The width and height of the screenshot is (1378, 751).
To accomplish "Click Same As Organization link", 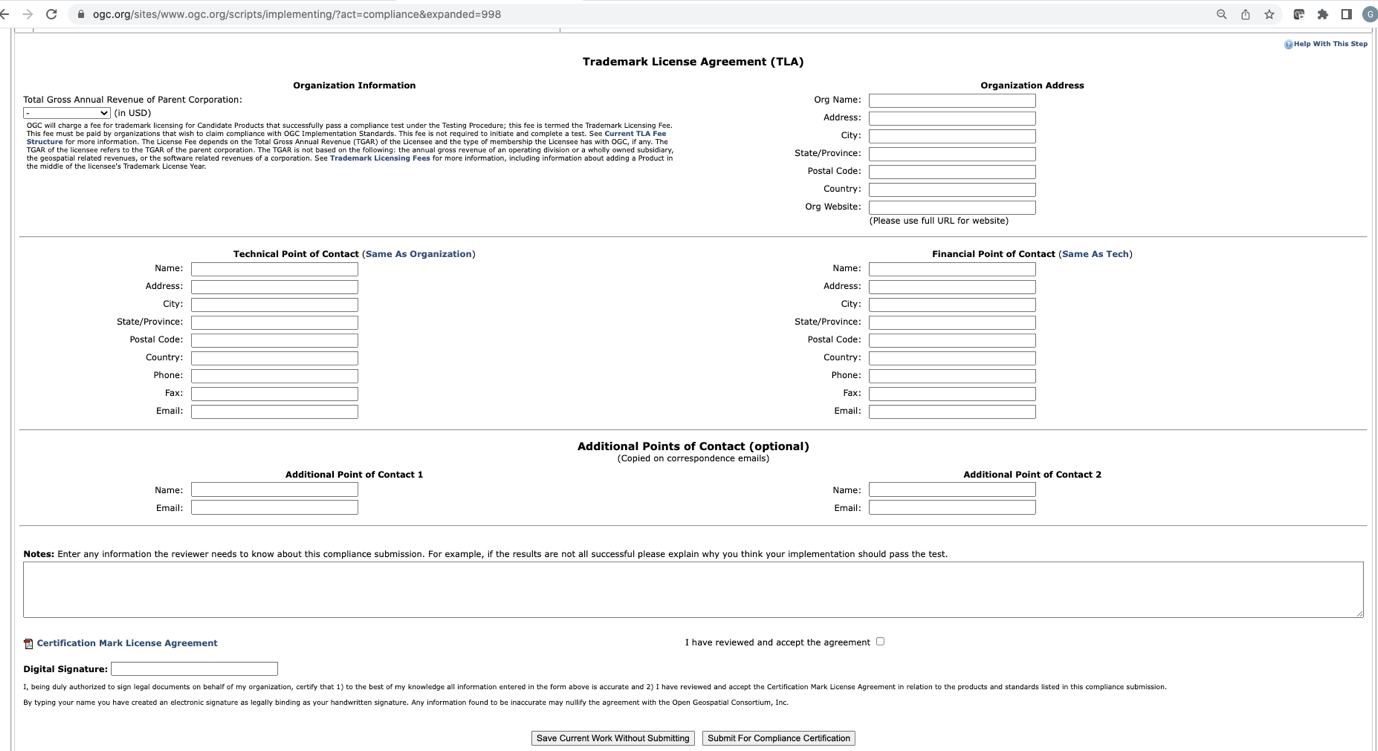I will [x=418, y=254].
